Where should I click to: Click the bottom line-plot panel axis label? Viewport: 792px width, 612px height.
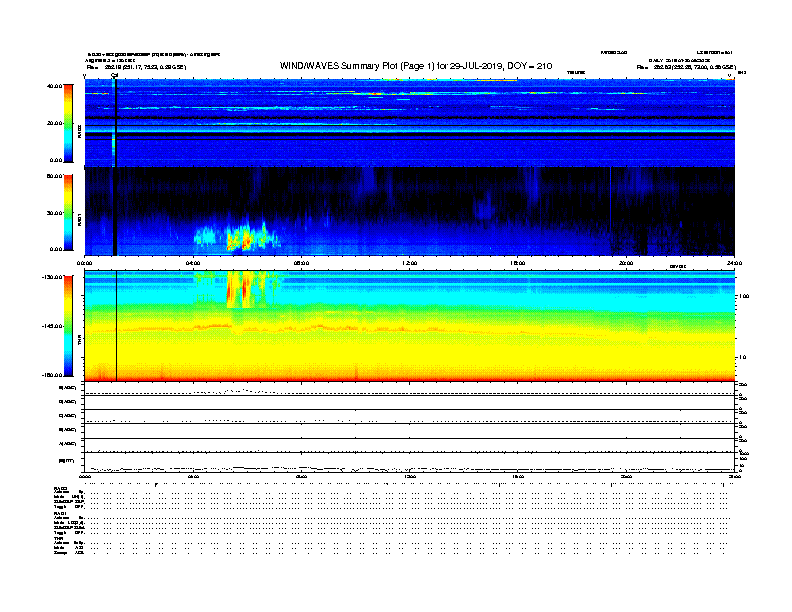coord(67,461)
